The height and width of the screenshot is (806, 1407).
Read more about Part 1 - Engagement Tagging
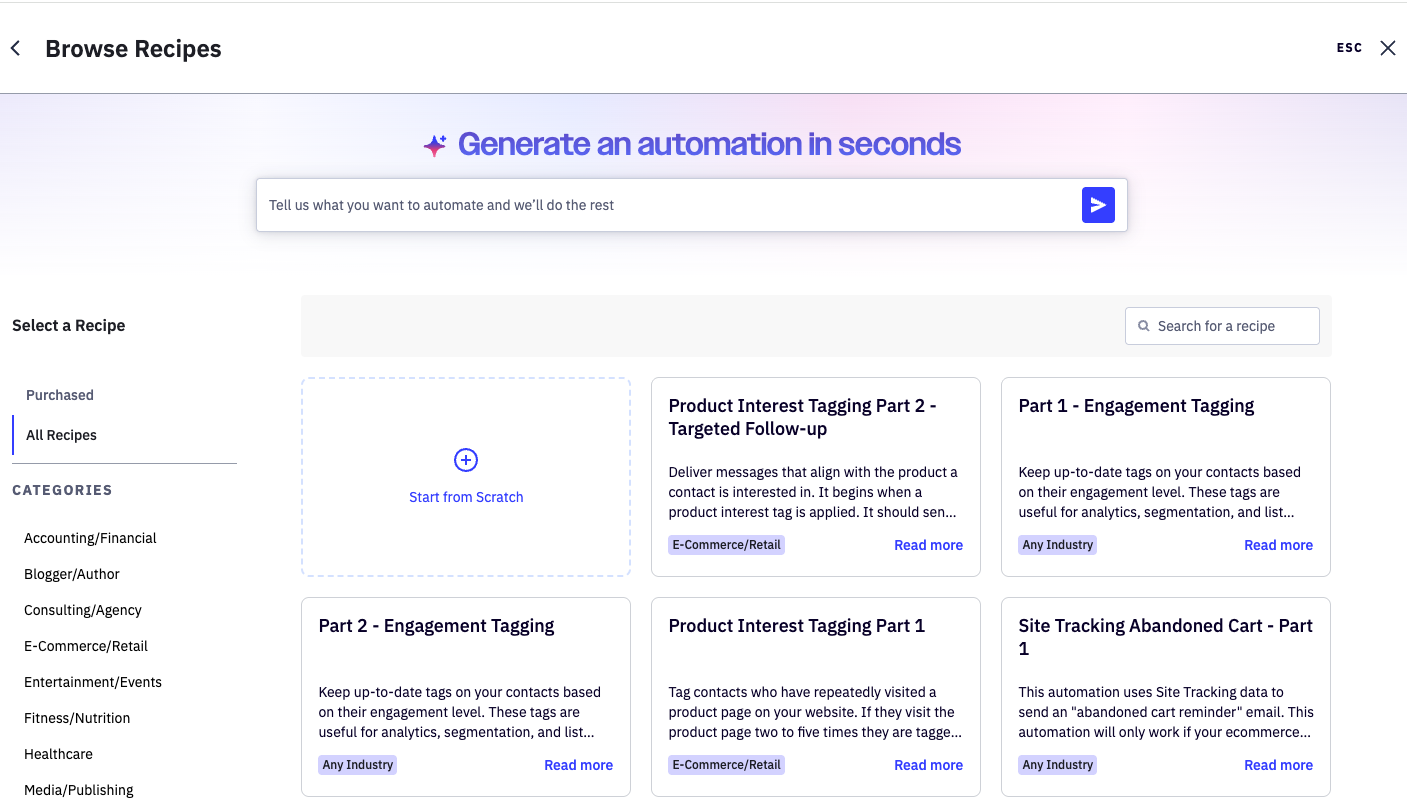coord(1278,545)
